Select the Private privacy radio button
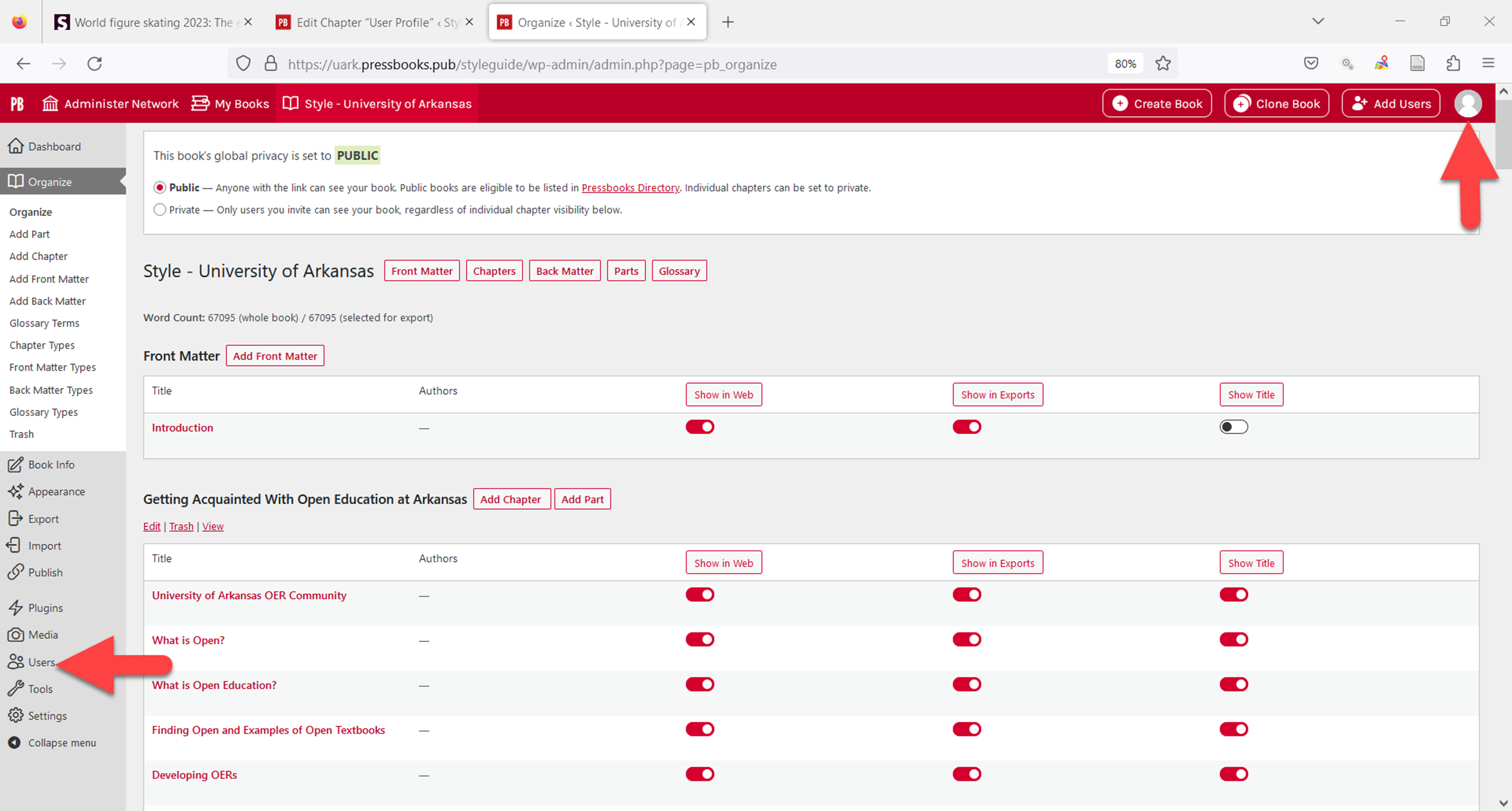 (159, 209)
